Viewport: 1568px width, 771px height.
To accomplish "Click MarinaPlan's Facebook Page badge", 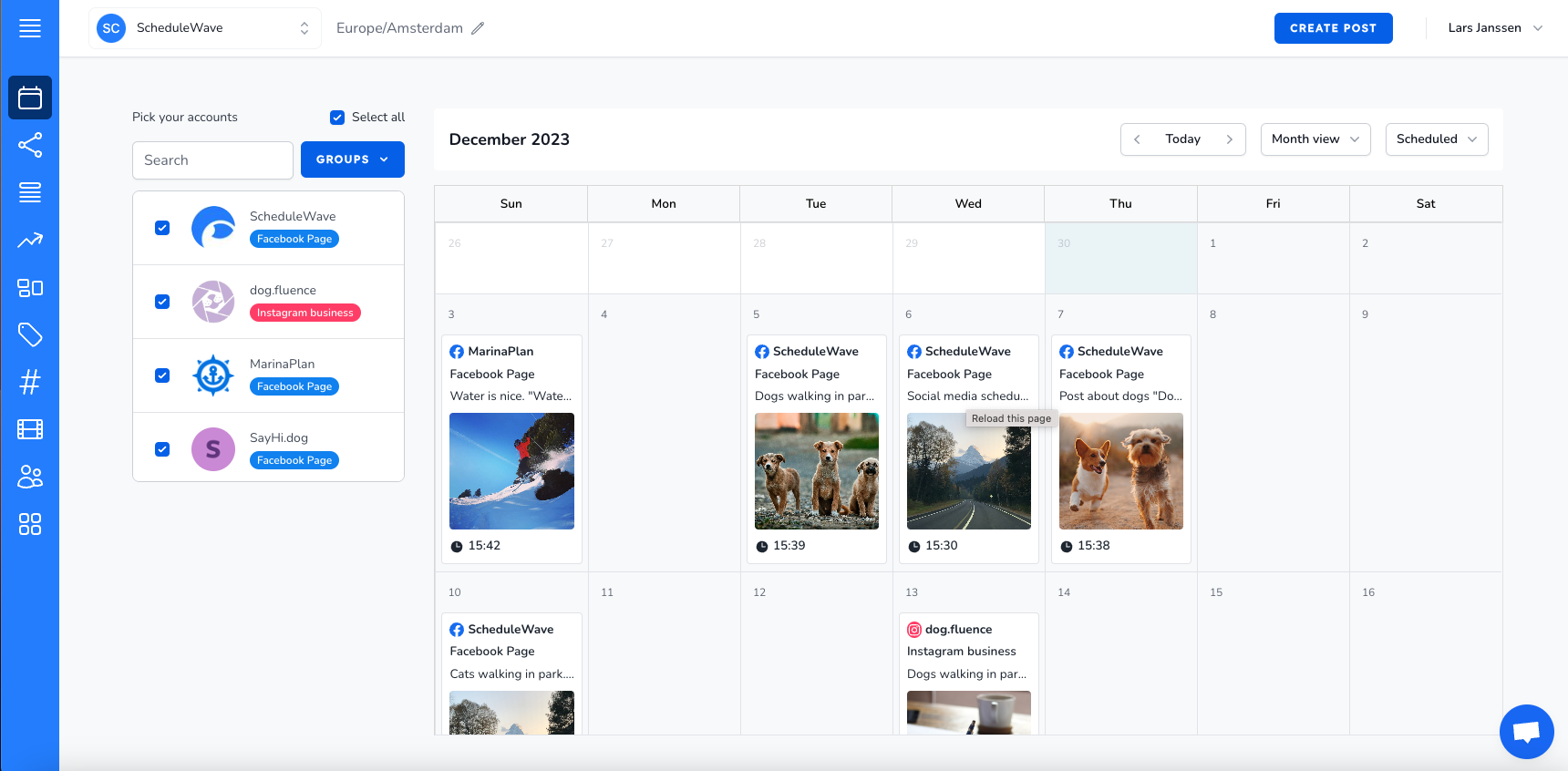I will [x=294, y=386].
